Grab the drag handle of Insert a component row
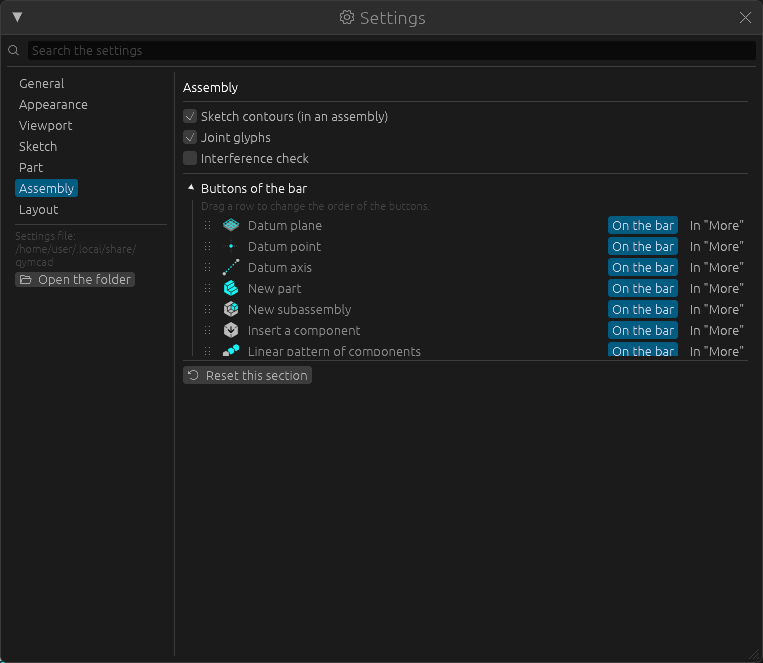 pyautogui.click(x=207, y=330)
